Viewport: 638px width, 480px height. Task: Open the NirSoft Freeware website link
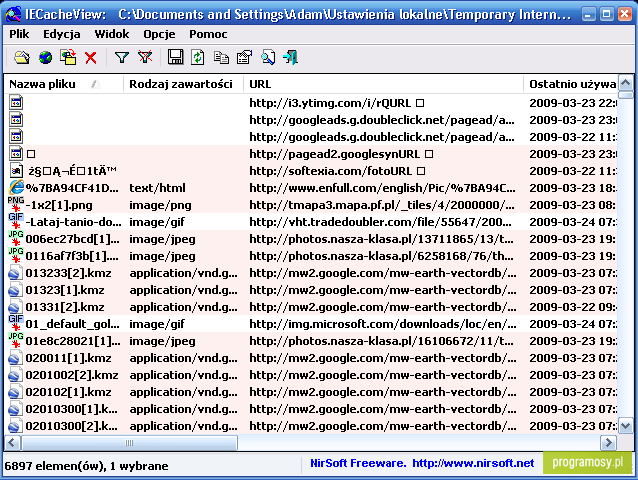click(422, 463)
